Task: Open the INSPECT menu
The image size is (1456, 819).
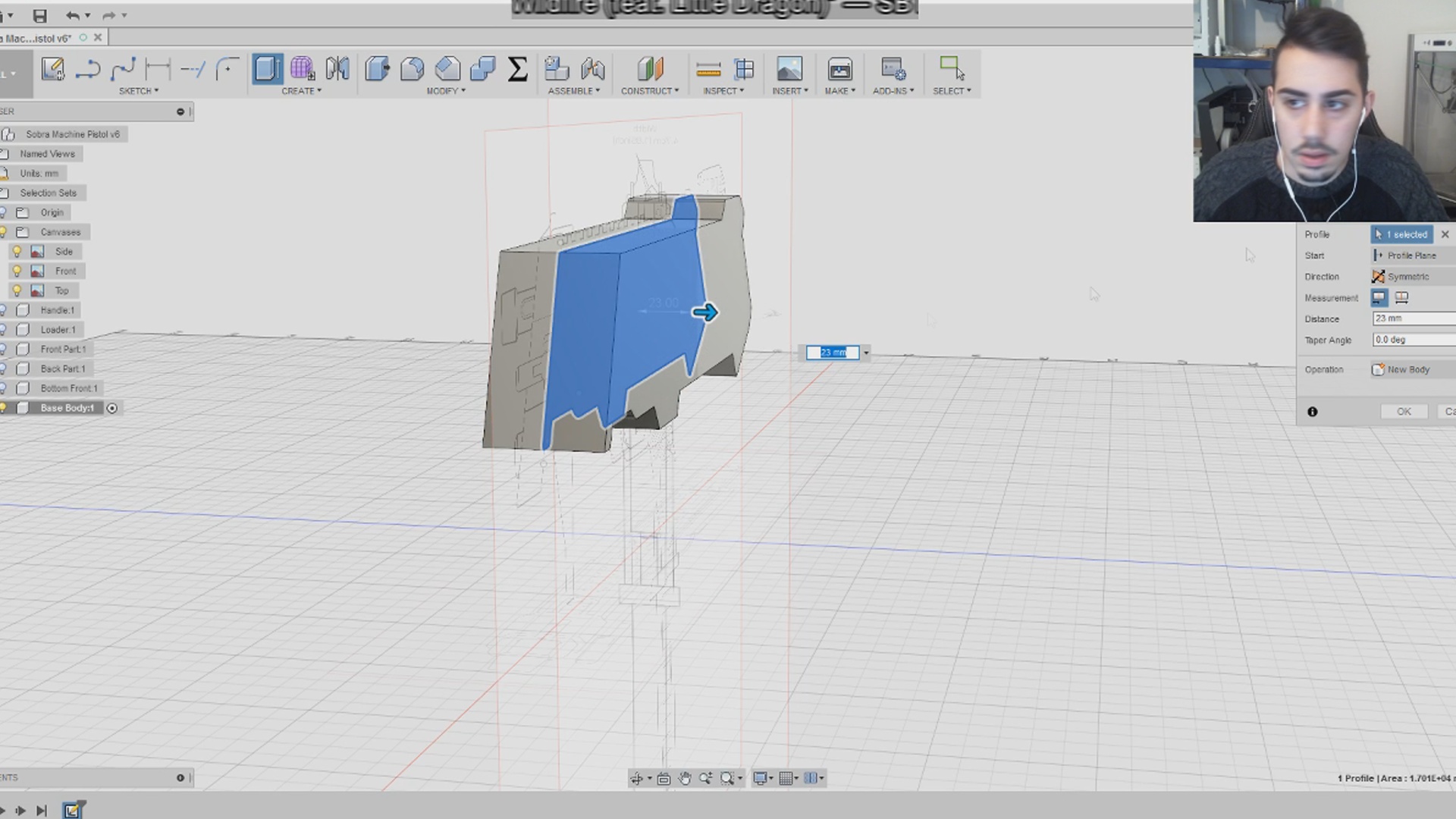Action: (x=723, y=91)
